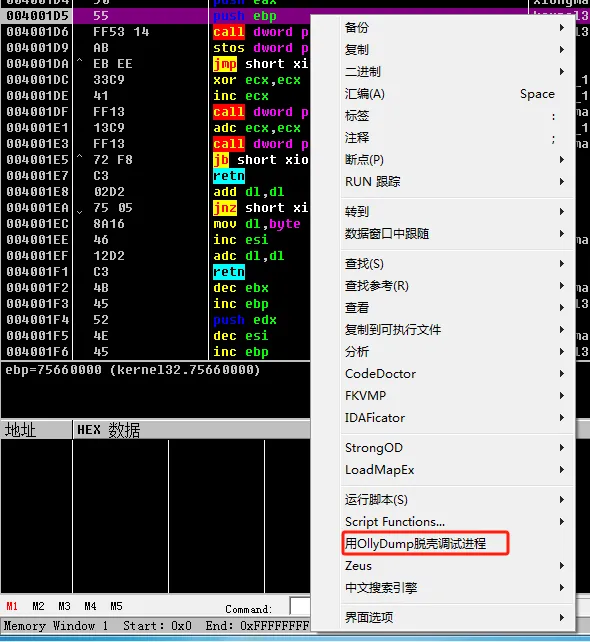Screen dimensions: 590x642
Task: Switch to M1 memory window tab
Action: tap(12, 606)
